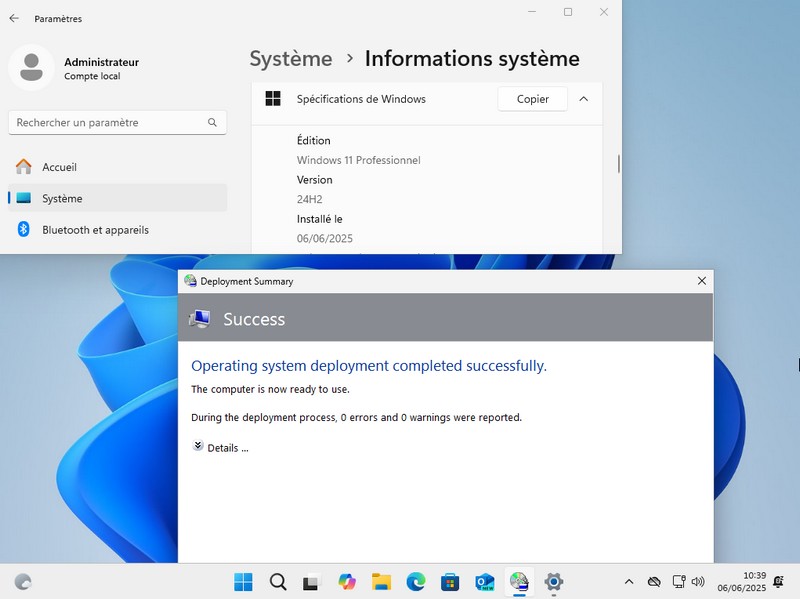800x599 pixels.
Task: Click the Settings gear icon in taskbar
Action: point(553,581)
